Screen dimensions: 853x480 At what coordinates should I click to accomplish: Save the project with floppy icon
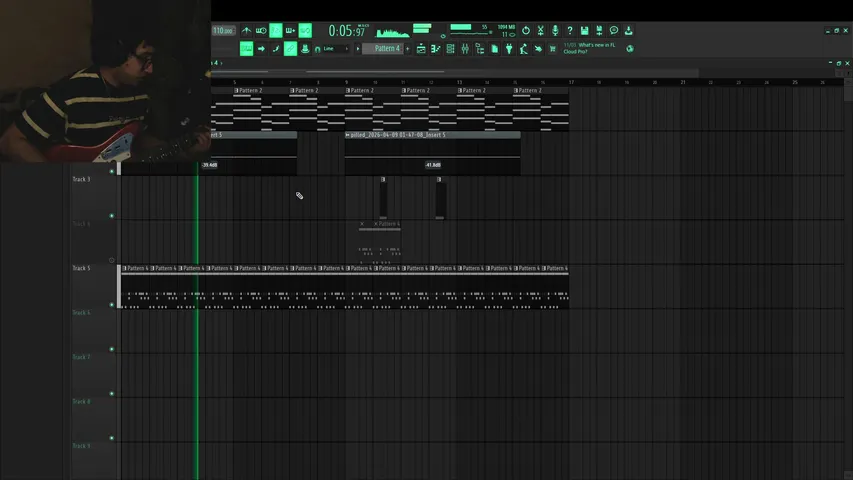pyautogui.click(x=584, y=30)
